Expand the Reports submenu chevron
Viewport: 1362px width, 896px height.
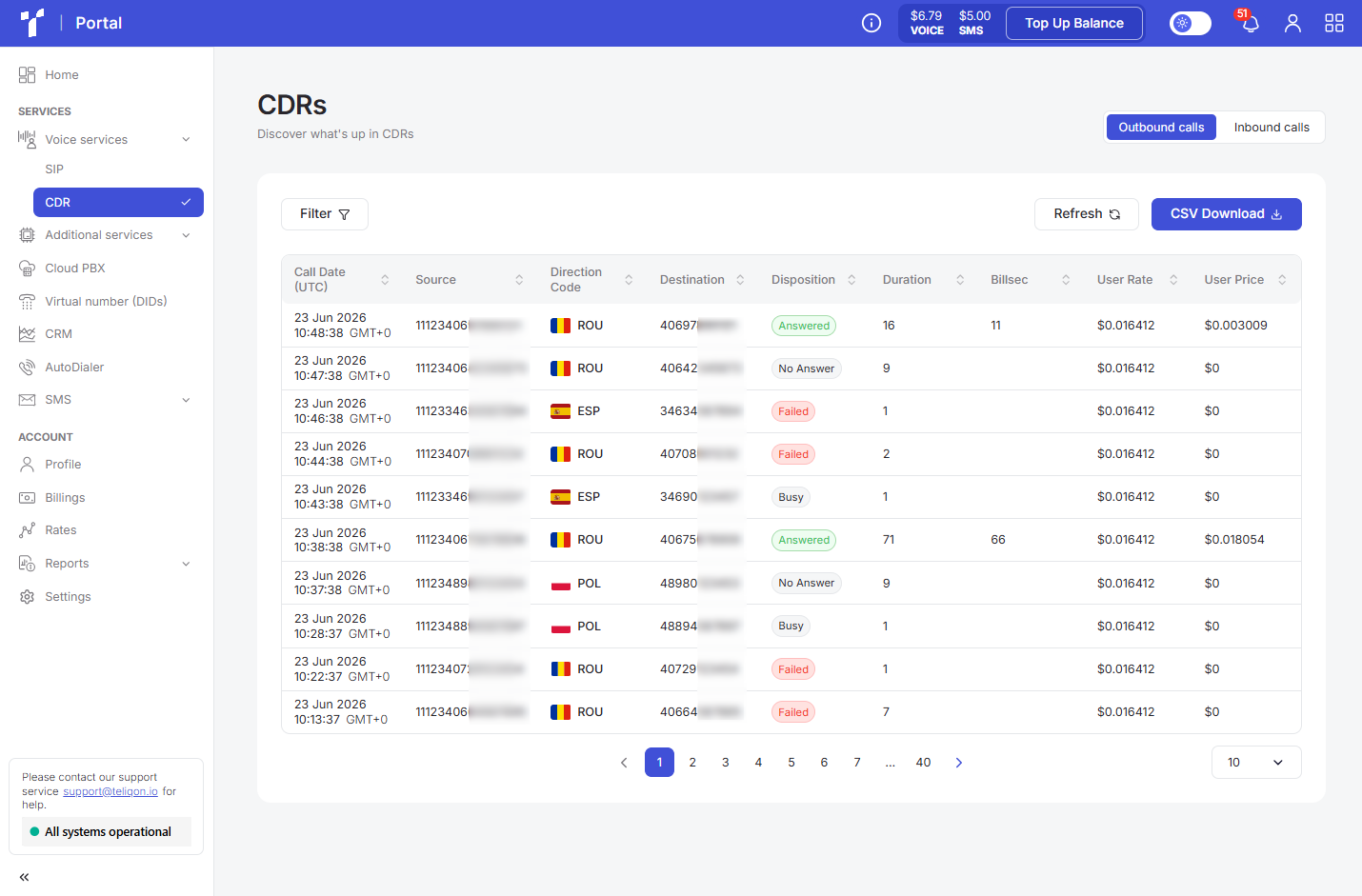tap(186, 564)
